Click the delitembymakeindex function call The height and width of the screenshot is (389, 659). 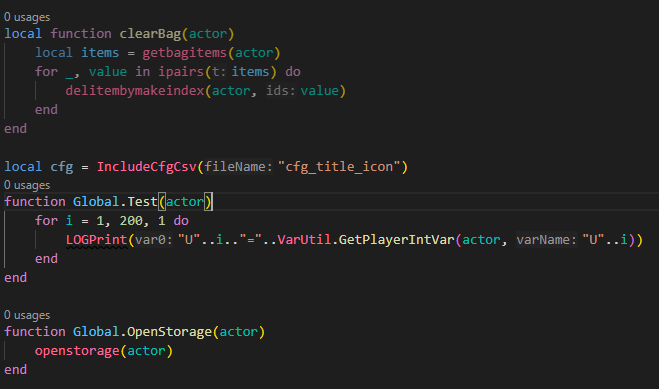135,91
